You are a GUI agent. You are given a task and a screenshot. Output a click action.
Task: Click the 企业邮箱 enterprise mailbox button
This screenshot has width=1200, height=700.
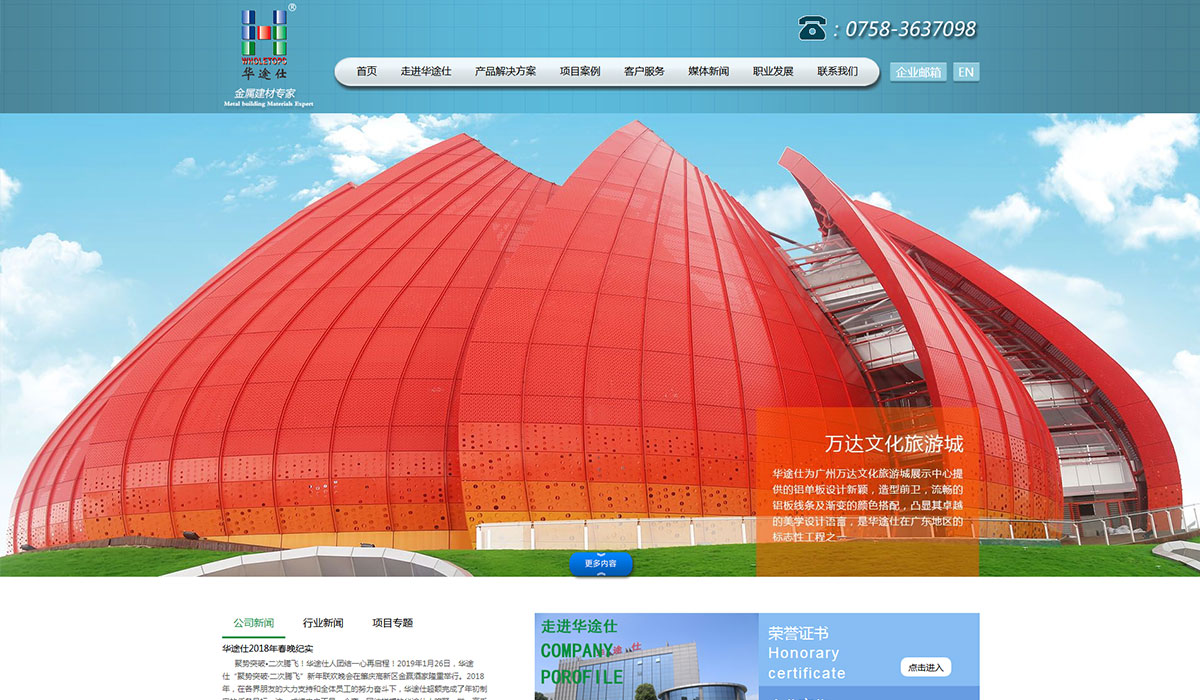pyautogui.click(x=918, y=72)
